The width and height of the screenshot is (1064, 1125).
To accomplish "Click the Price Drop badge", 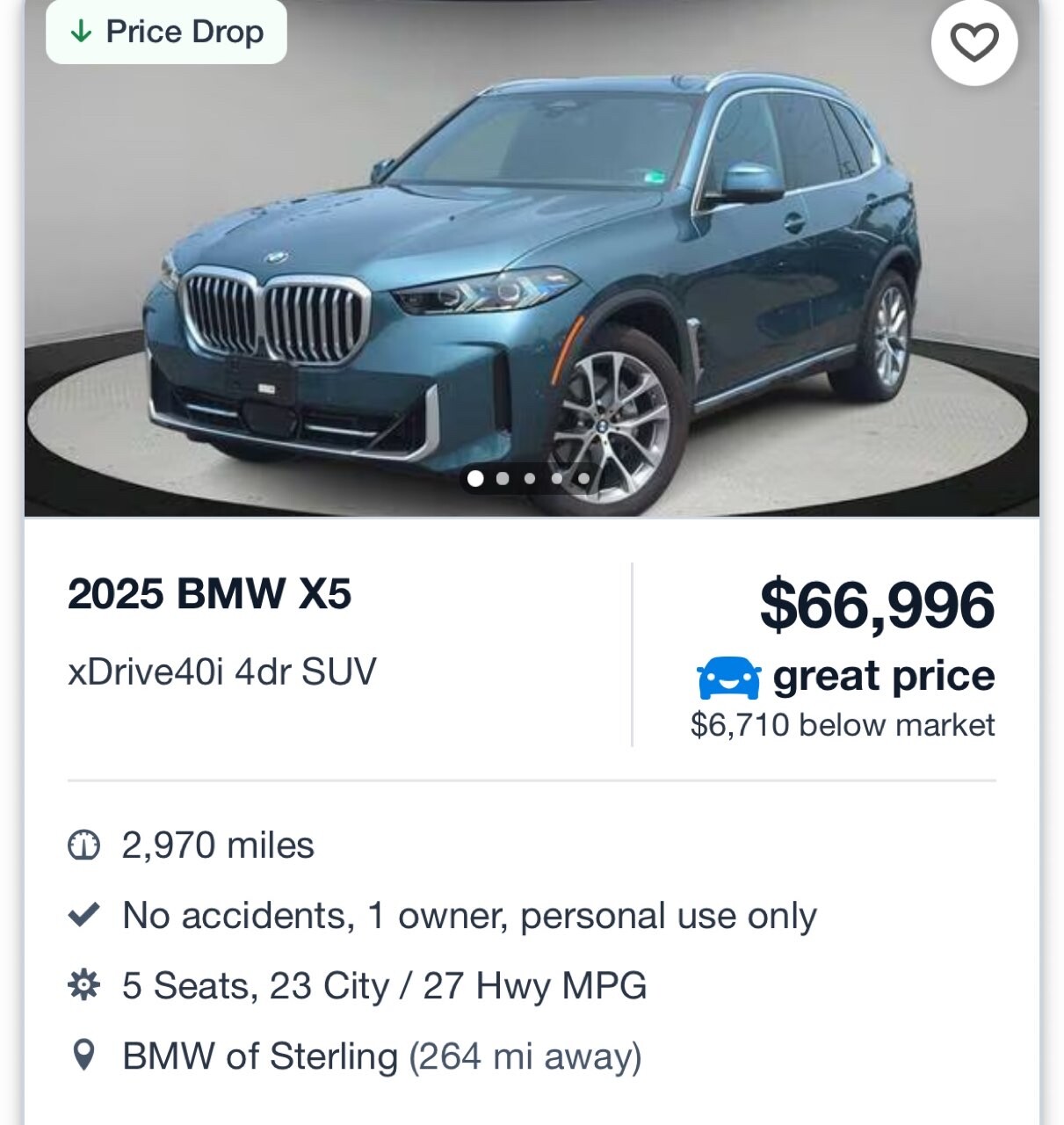I will coord(166,32).
